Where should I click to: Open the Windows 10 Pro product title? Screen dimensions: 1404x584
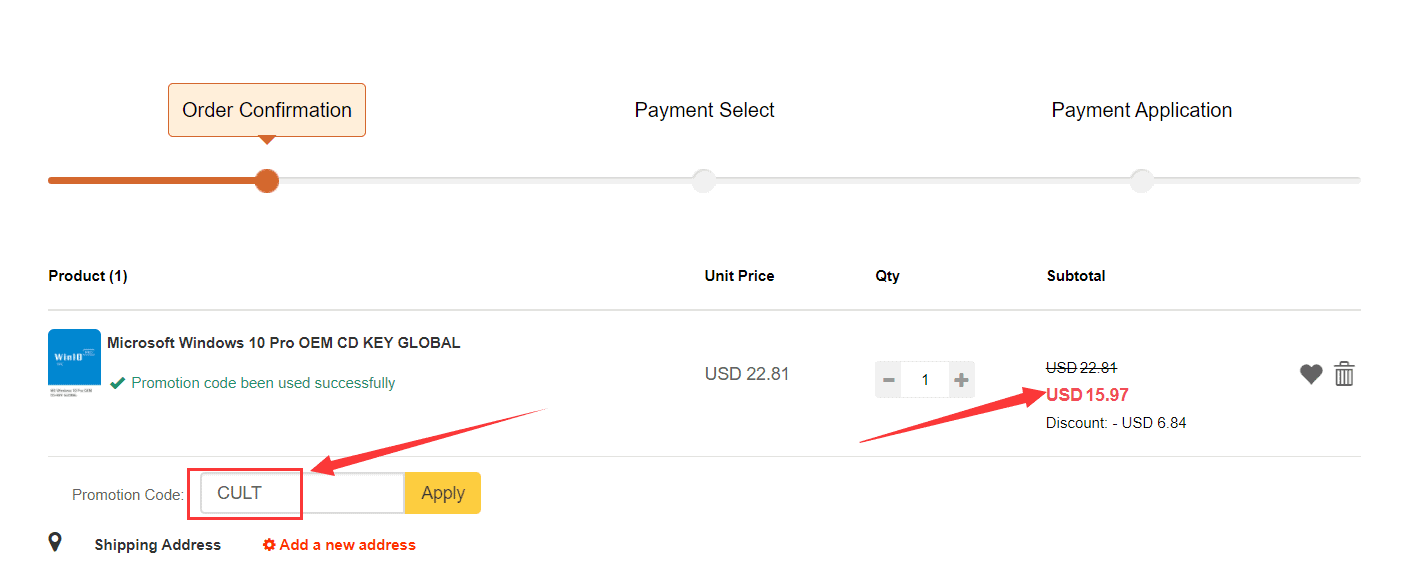[x=284, y=343]
